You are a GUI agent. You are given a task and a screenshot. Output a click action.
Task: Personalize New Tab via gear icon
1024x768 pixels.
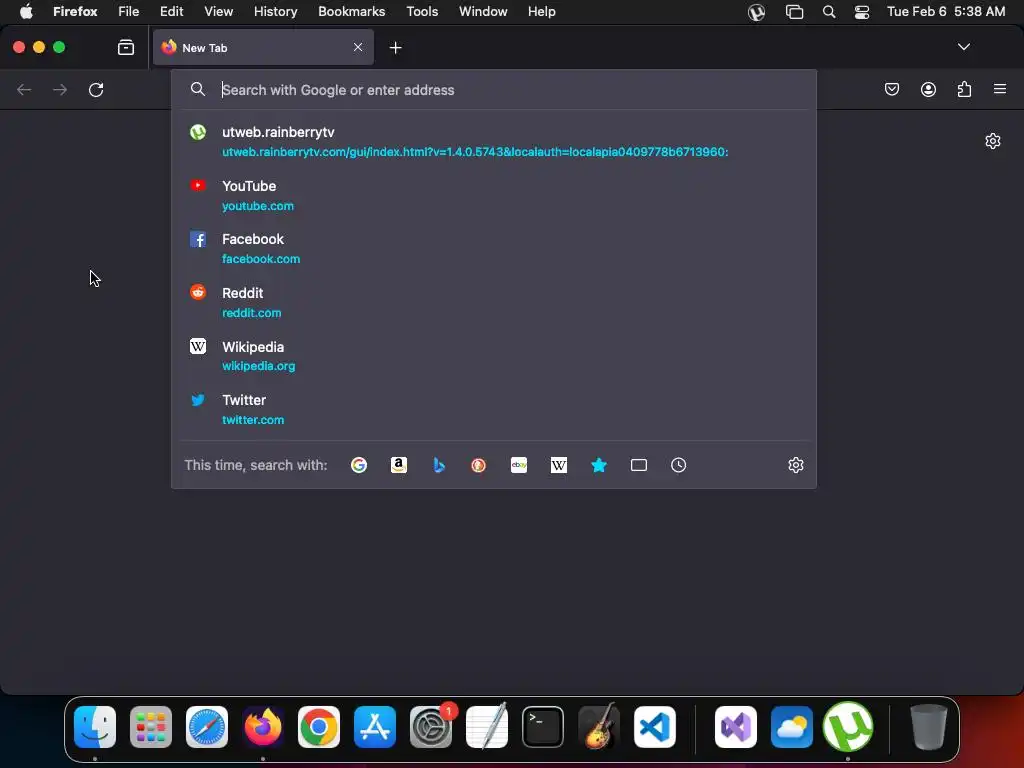(x=993, y=141)
